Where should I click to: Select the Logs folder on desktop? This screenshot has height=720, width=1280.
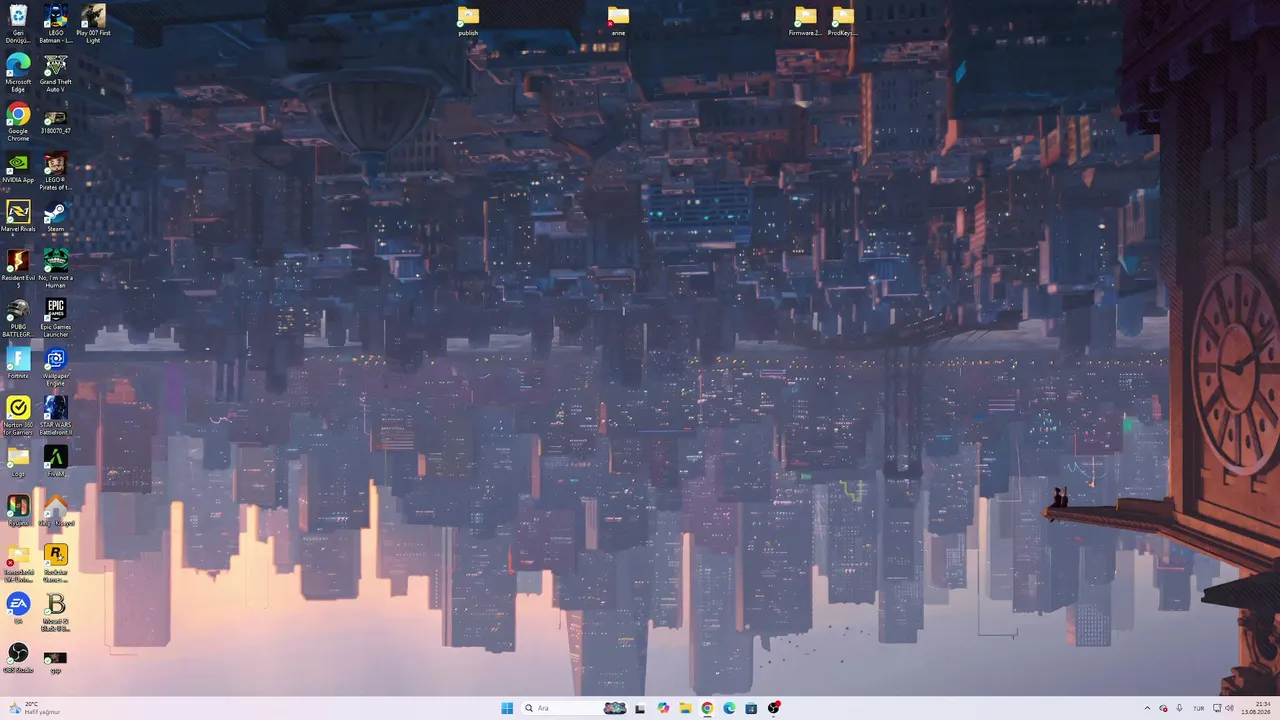pos(18,462)
